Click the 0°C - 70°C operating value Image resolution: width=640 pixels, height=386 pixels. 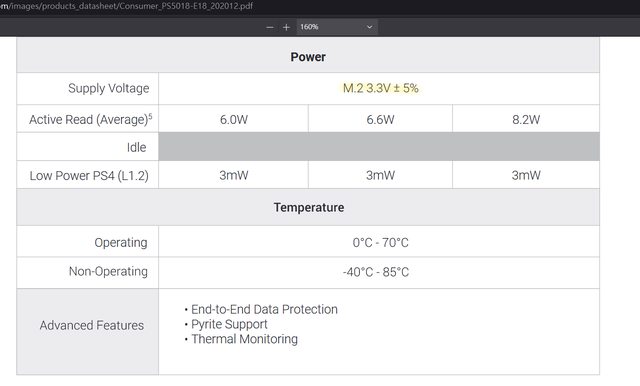[380, 242]
